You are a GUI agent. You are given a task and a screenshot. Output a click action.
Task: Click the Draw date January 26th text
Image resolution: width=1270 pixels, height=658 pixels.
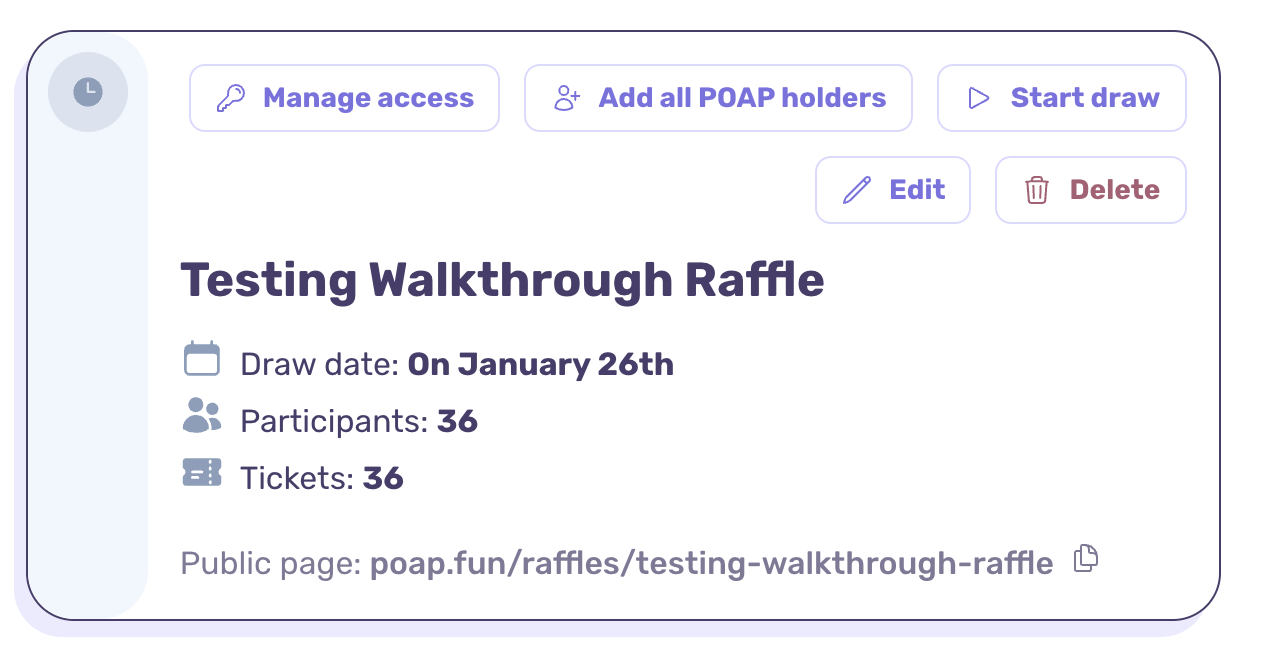(540, 364)
